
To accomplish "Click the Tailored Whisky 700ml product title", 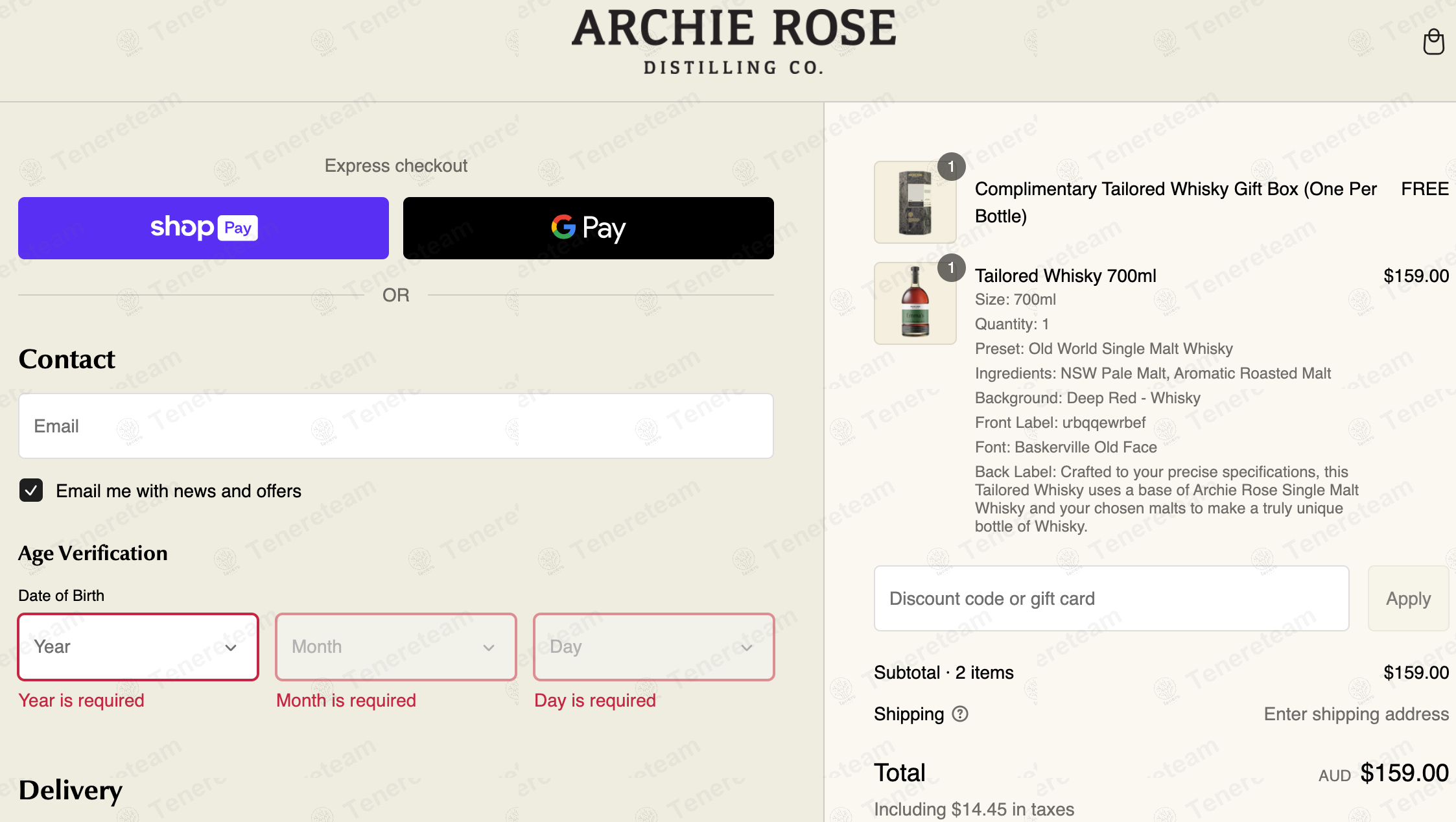I will pos(1065,276).
